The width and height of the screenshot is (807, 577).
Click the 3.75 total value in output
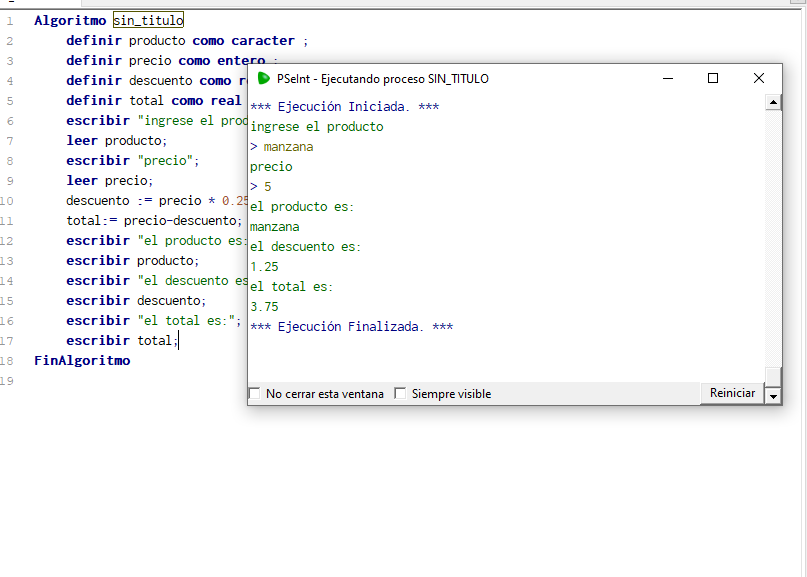tap(264, 307)
